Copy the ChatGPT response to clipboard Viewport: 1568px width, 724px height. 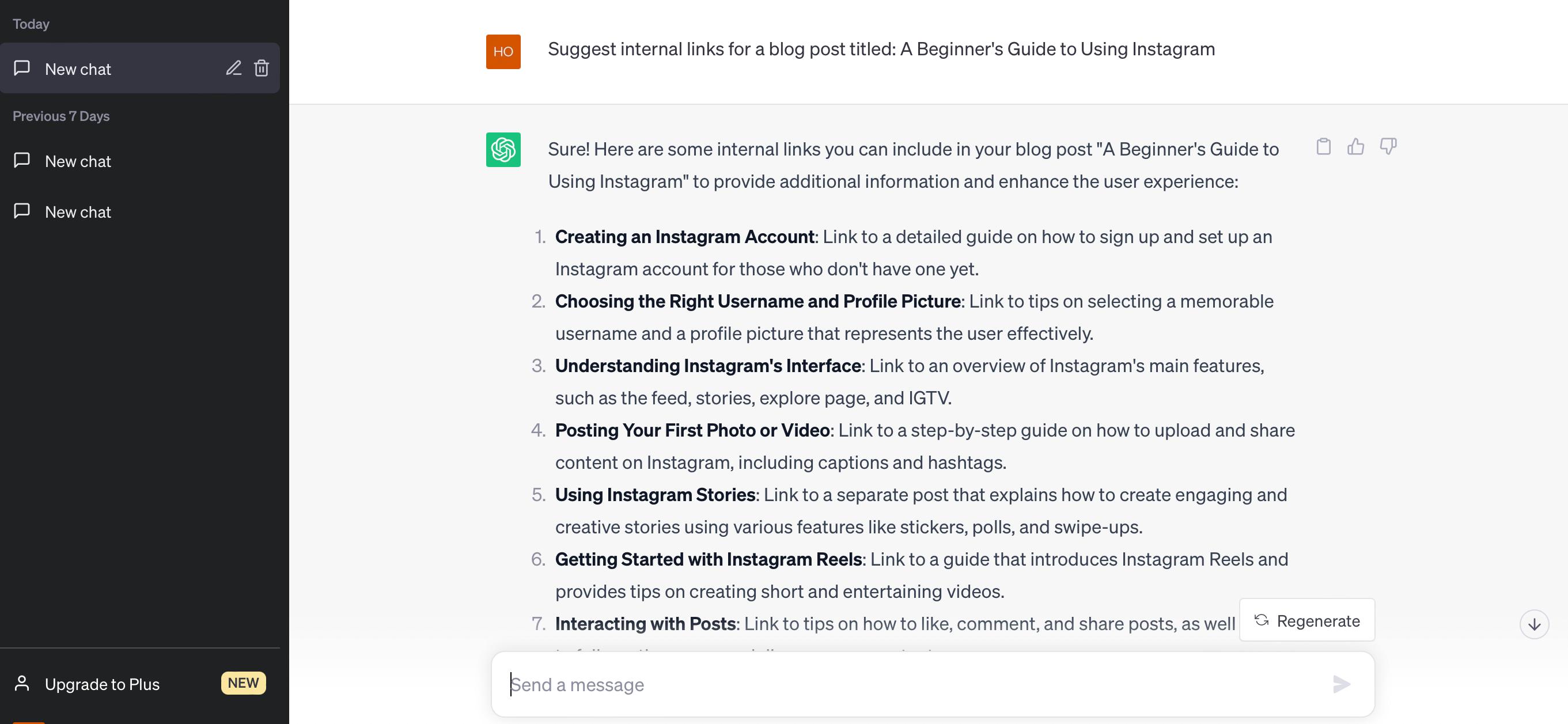point(1323,146)
